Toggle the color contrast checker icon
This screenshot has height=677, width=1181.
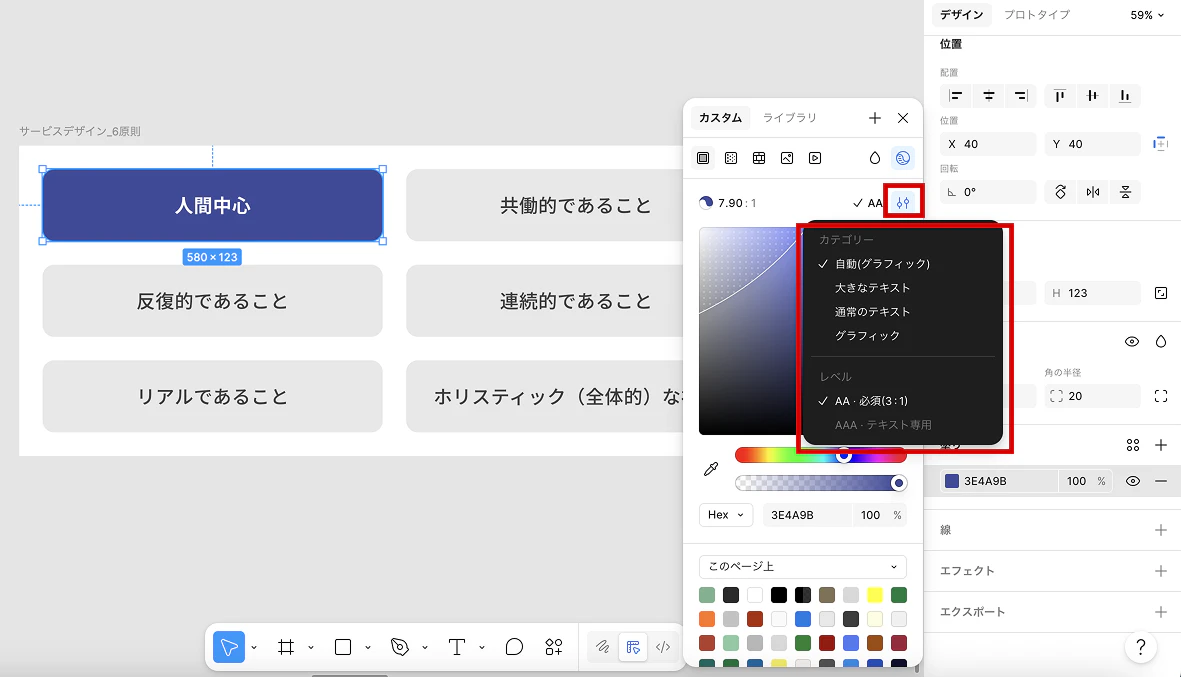[902, 158]
